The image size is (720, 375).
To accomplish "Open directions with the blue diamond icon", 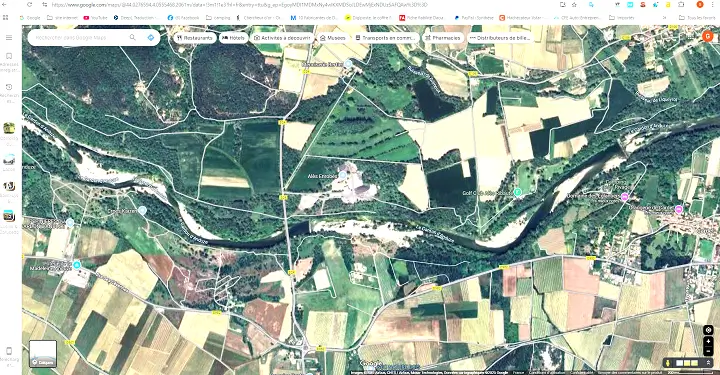I will [151, 38].
